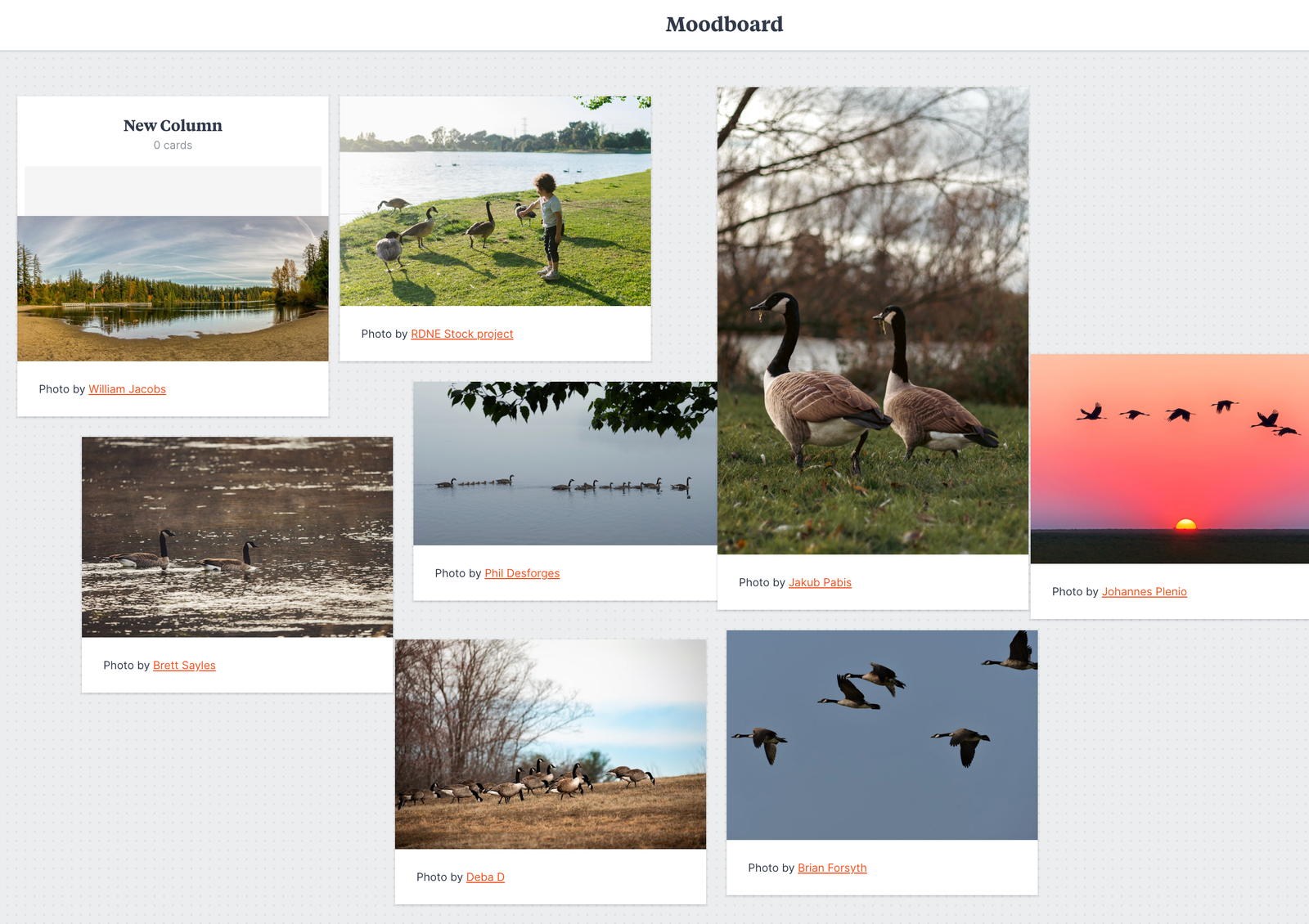
Task: Click the Moodboard heading
Action: tap(724, 25)
